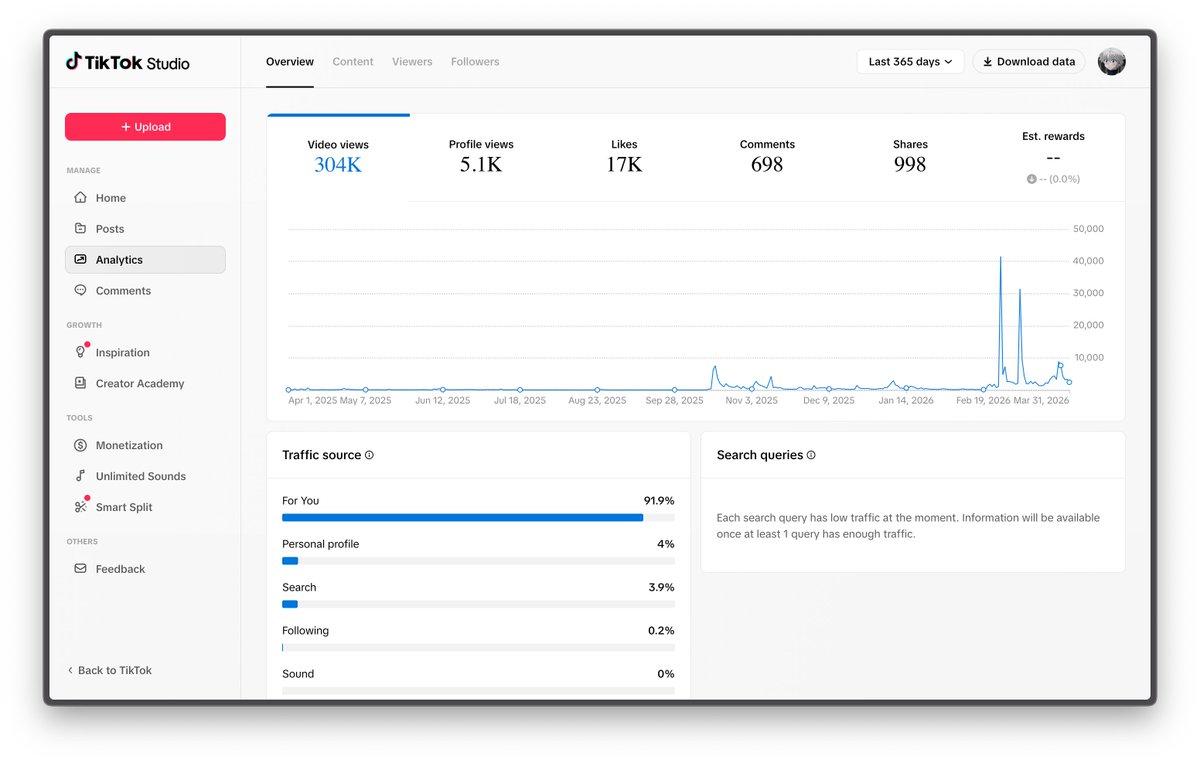This screenshot has height=763, width=1200.
Task: Switch to the Content tab
Action: click(x=353, y=62)
